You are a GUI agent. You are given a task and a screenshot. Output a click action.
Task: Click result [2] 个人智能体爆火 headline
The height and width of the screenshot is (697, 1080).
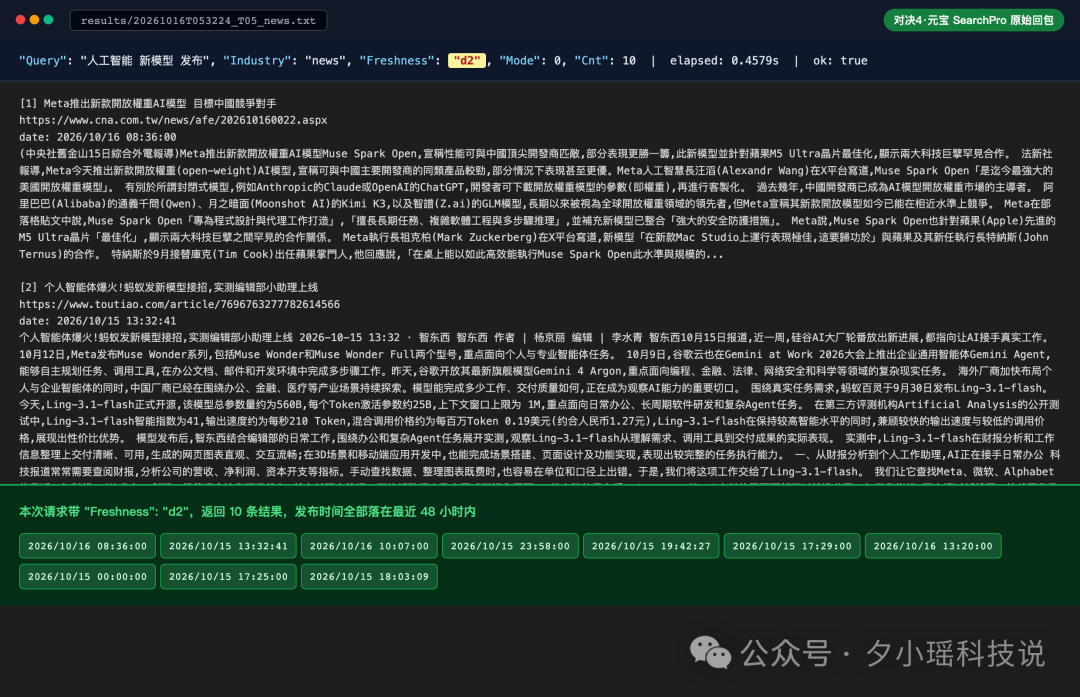pyautogui.click(x=169, y=287)
